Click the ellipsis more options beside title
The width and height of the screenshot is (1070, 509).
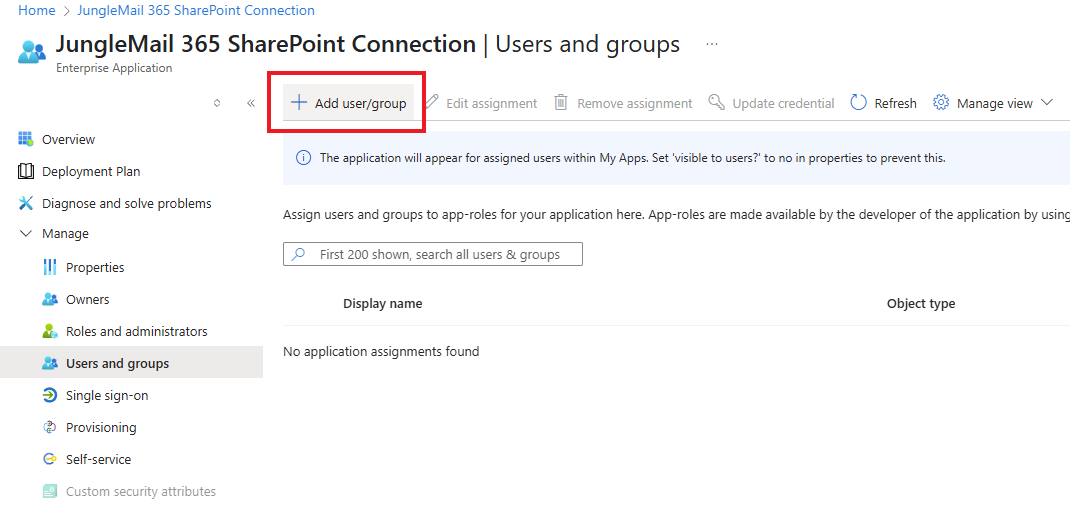tap(712, 44)
